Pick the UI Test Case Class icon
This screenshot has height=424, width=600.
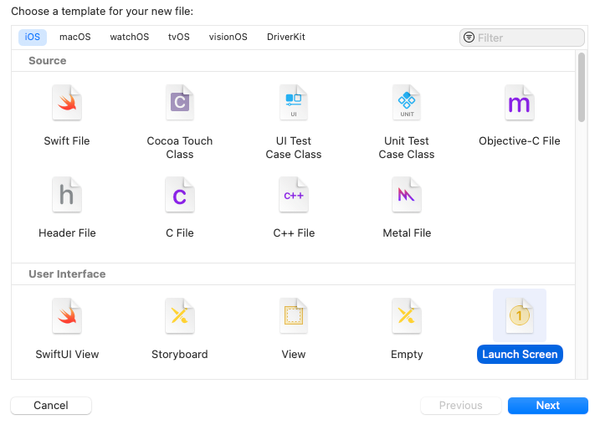click(293, 104)
